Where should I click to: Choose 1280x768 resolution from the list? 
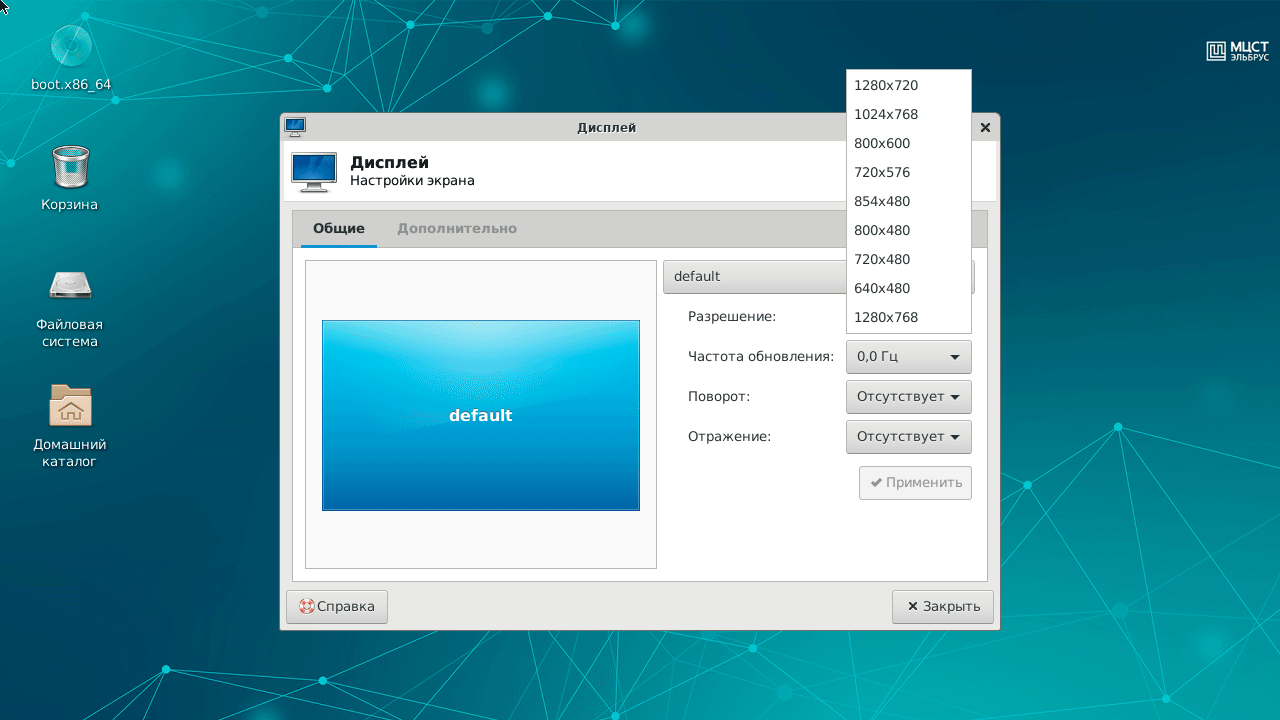coord(909,317)
